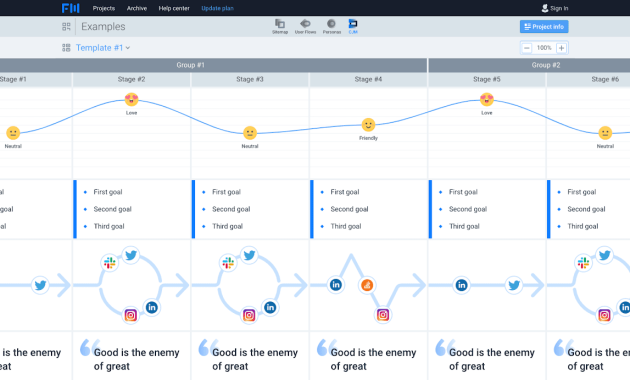Select the orange channel icon in Stage #4
Viewport: 630px width, 380px height.
coord(366,285)
